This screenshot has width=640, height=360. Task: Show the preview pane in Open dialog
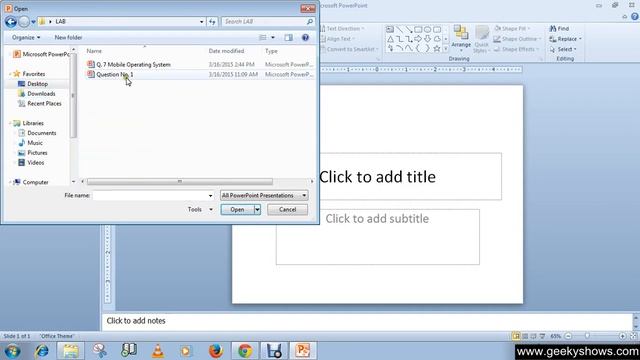[x=289, y=38]
